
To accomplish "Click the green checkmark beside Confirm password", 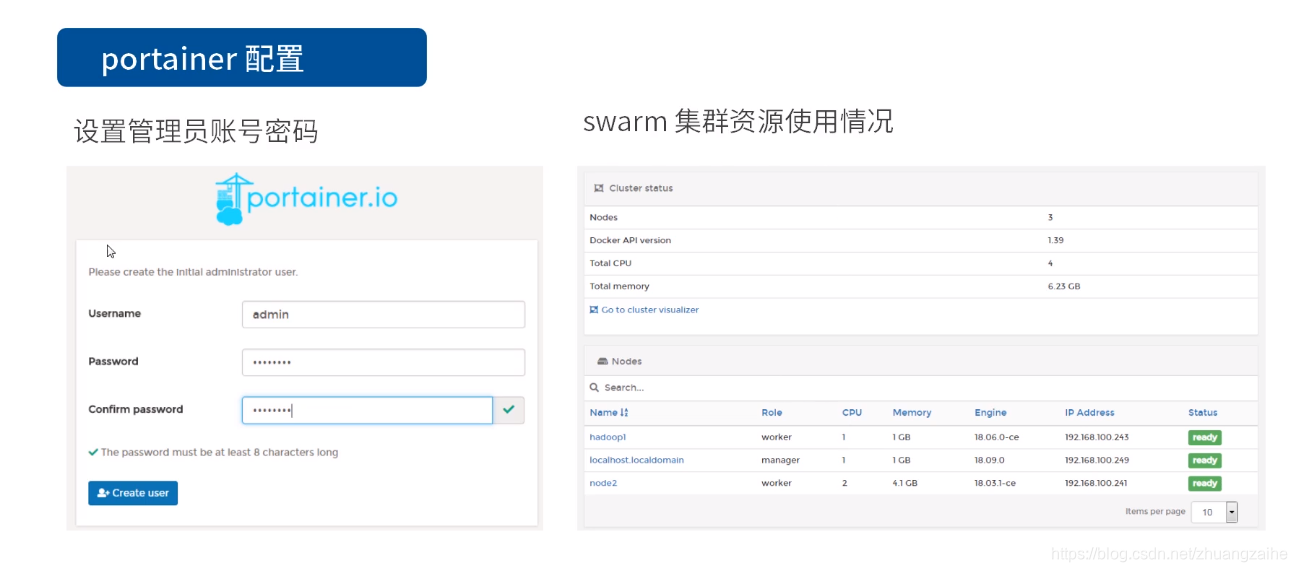I will 509,409.
